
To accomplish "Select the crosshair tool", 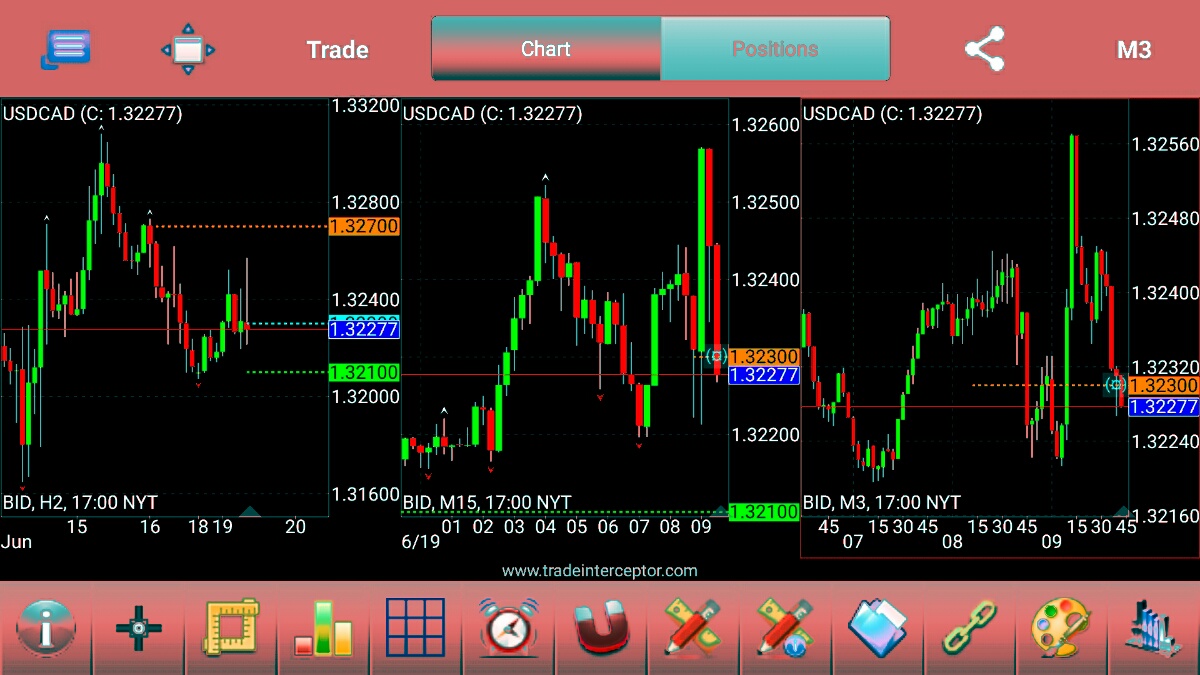I will click(138, 628).
